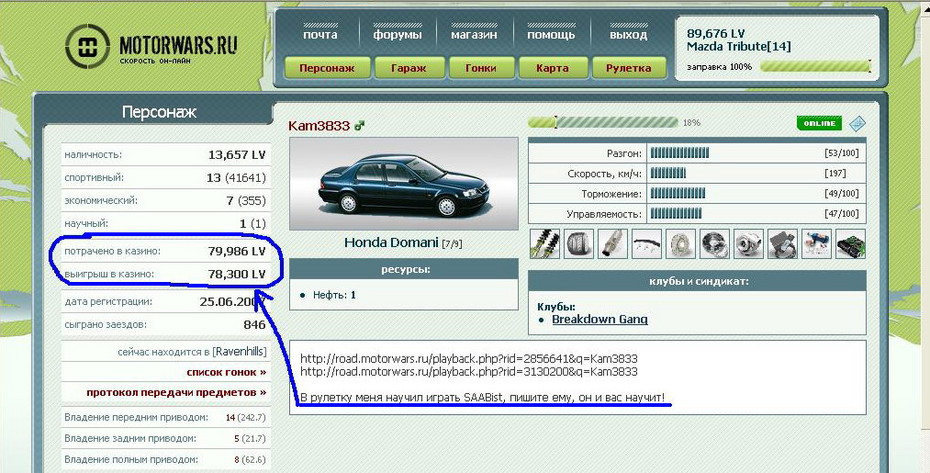Open the brake disc part icon

click(681, 243)
